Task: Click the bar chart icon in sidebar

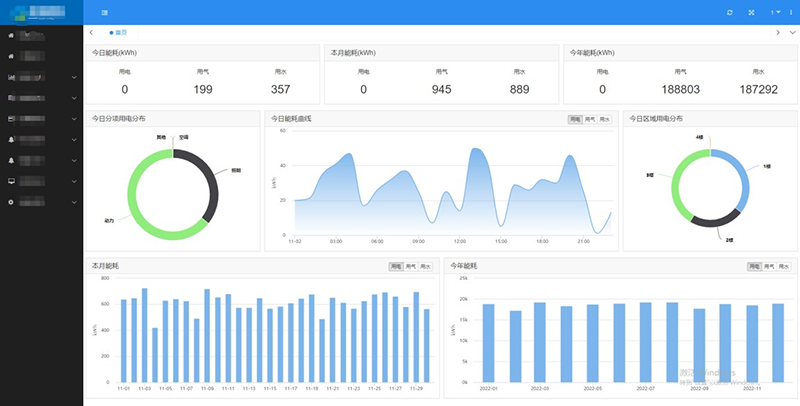Action: click(11, 77)
